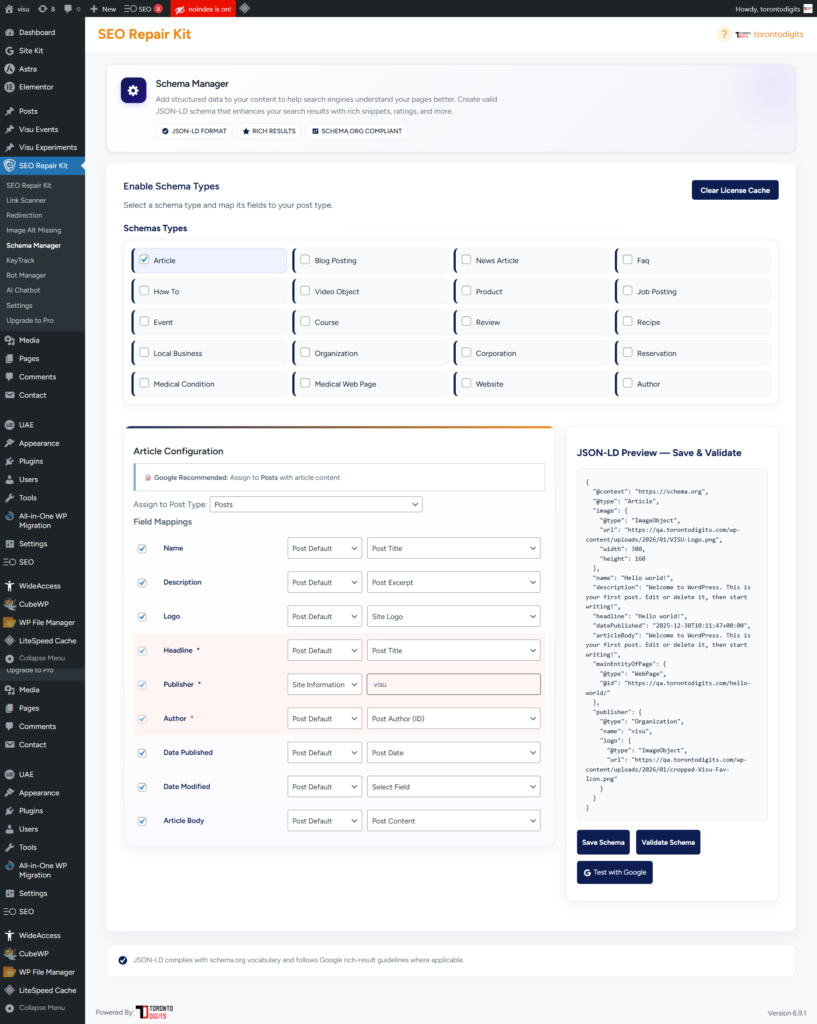Click the Clear License Cache button
Viewport: 817px width, 1024px height.
734,190
